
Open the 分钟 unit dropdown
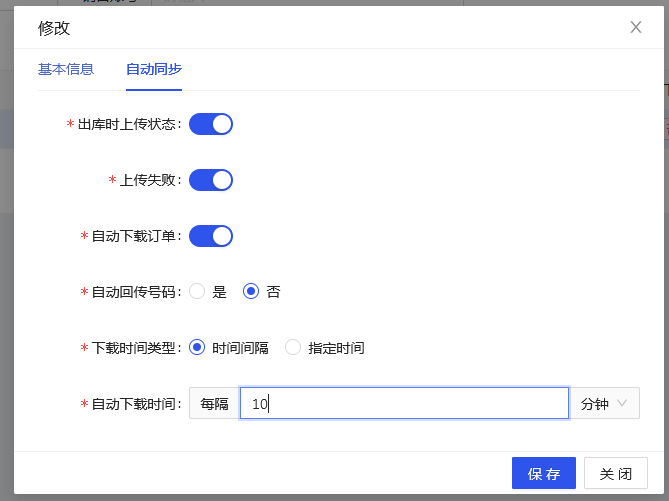click(x=605, y=403)
